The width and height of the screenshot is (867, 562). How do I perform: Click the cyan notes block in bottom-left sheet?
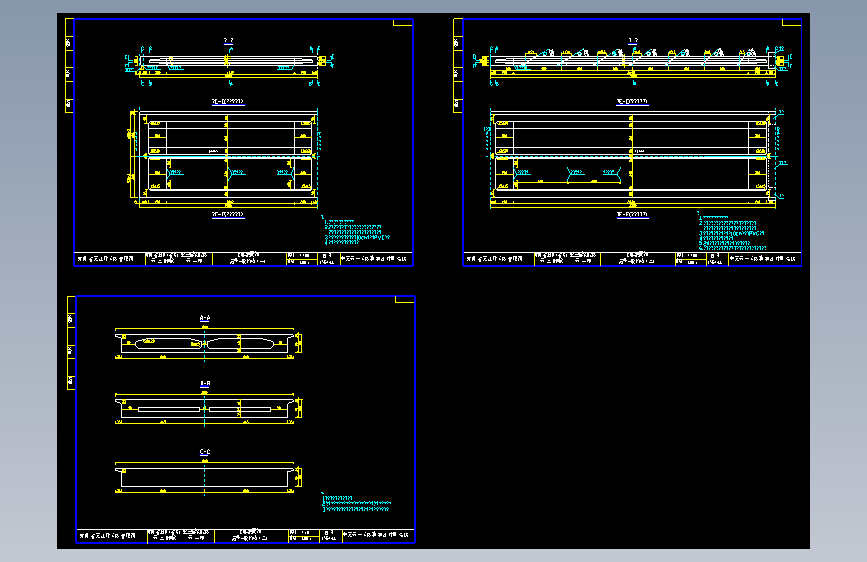click(x=356, y=502)
